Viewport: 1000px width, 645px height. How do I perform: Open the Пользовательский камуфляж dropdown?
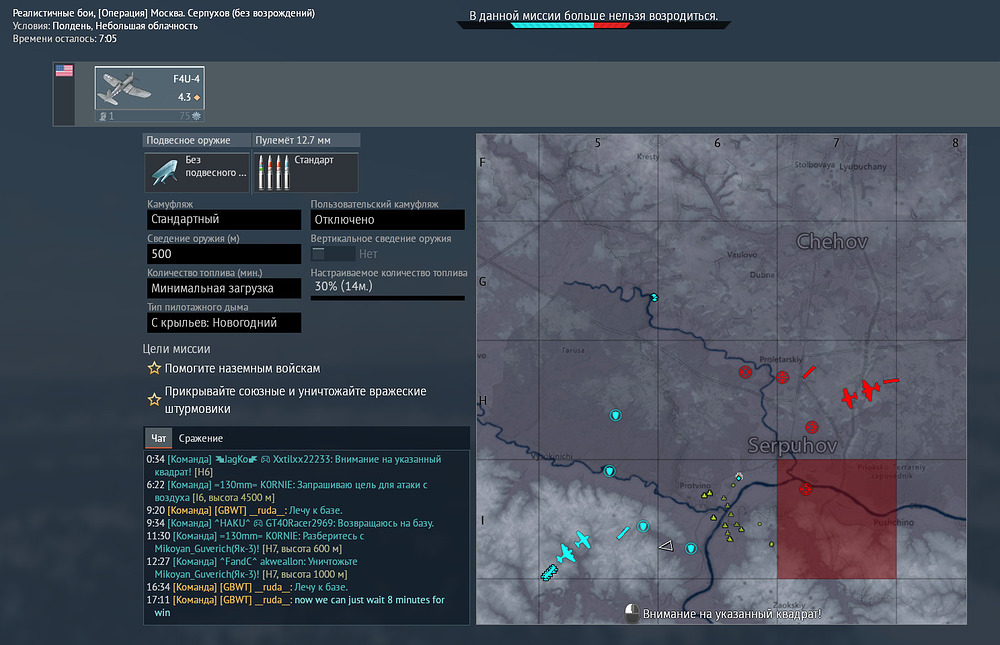point(388,219)
